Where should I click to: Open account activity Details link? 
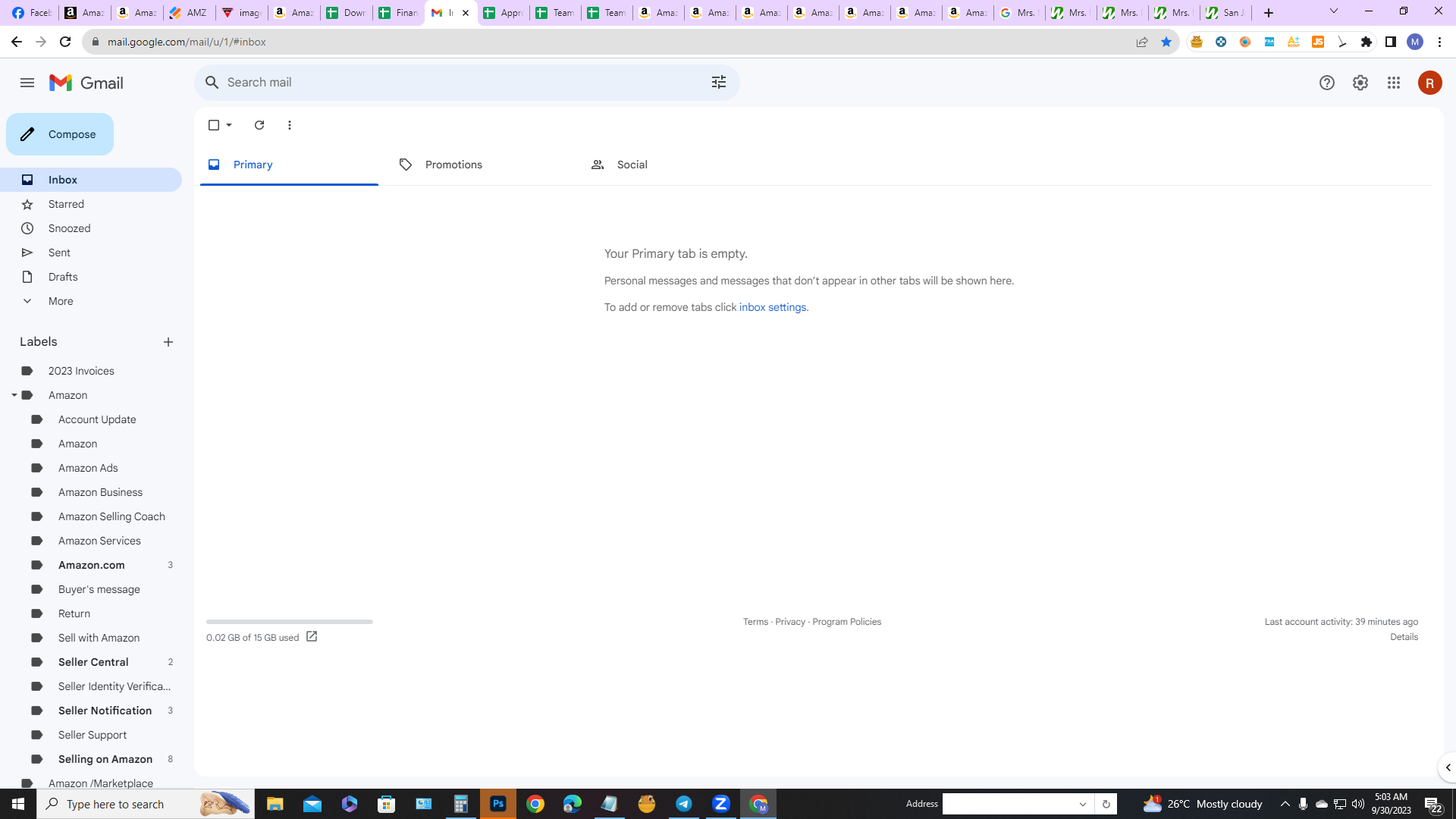pyautogui.click(x=1404, y=637)
